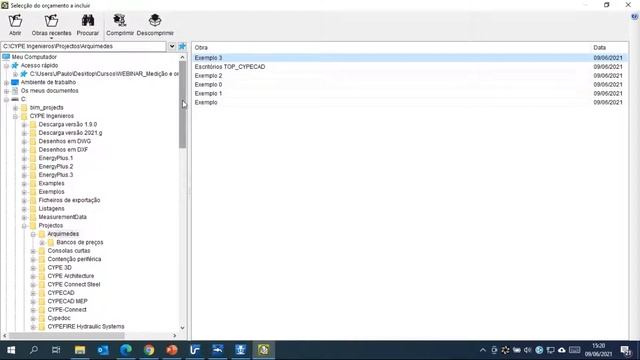
Task: Select the Exemplo 3 project row
Action: coord(410,58)
